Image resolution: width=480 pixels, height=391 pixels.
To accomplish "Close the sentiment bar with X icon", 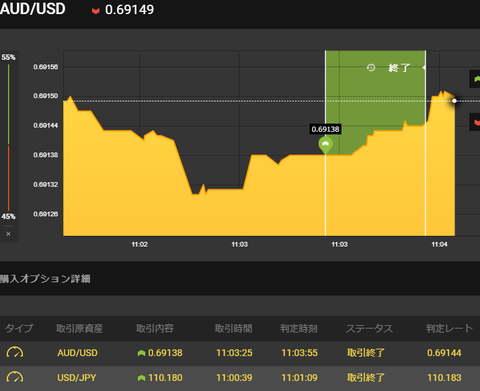I will (8, 234).
